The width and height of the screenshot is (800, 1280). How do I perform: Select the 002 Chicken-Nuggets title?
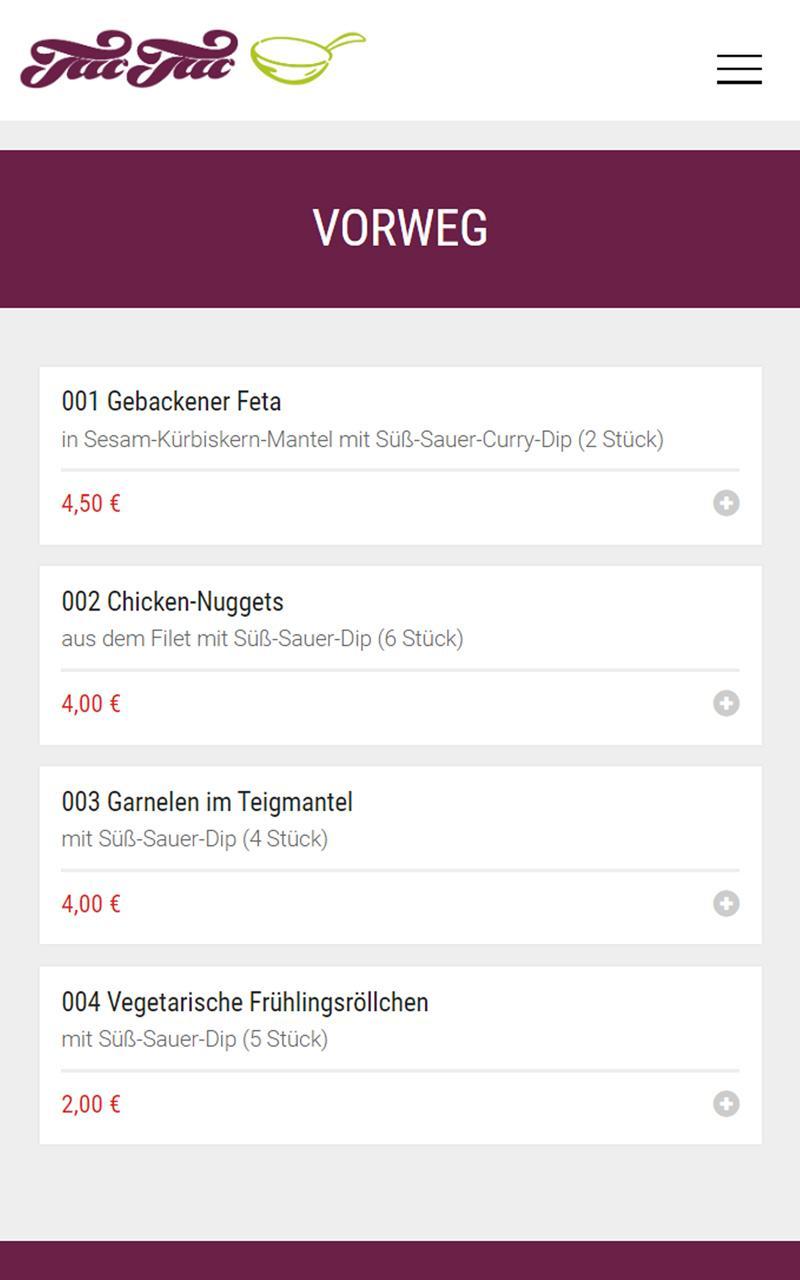coord(172,602)
